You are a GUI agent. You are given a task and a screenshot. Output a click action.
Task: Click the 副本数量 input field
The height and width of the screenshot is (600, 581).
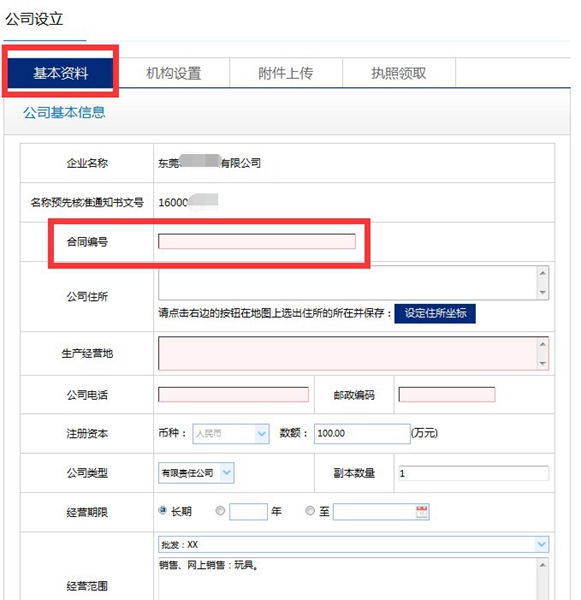473,473
